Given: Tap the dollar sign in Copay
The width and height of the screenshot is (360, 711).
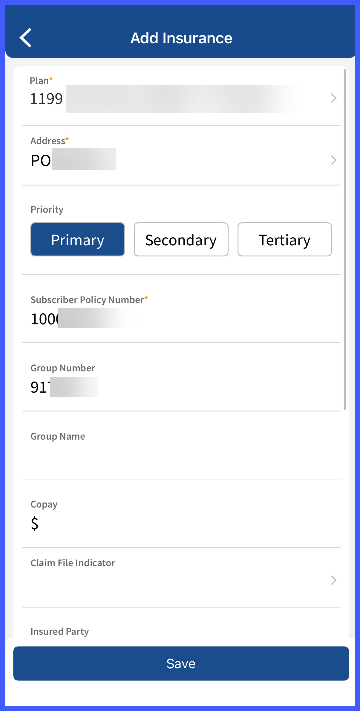Looking at the screenshot, I should (x=34, y=524).
